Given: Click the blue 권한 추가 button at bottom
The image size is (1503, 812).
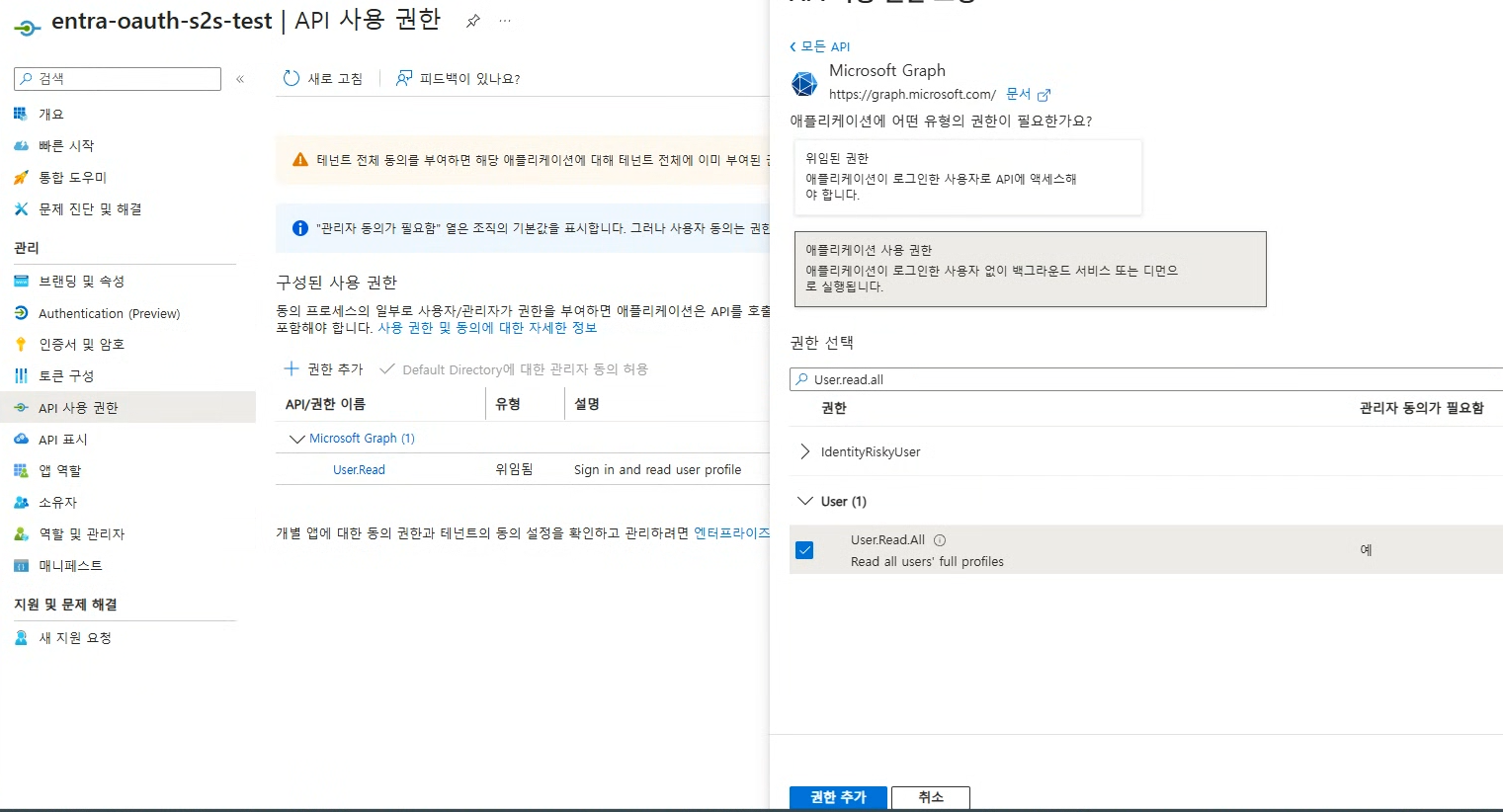Looking at the screenshot, I should [x=838, y=797].
